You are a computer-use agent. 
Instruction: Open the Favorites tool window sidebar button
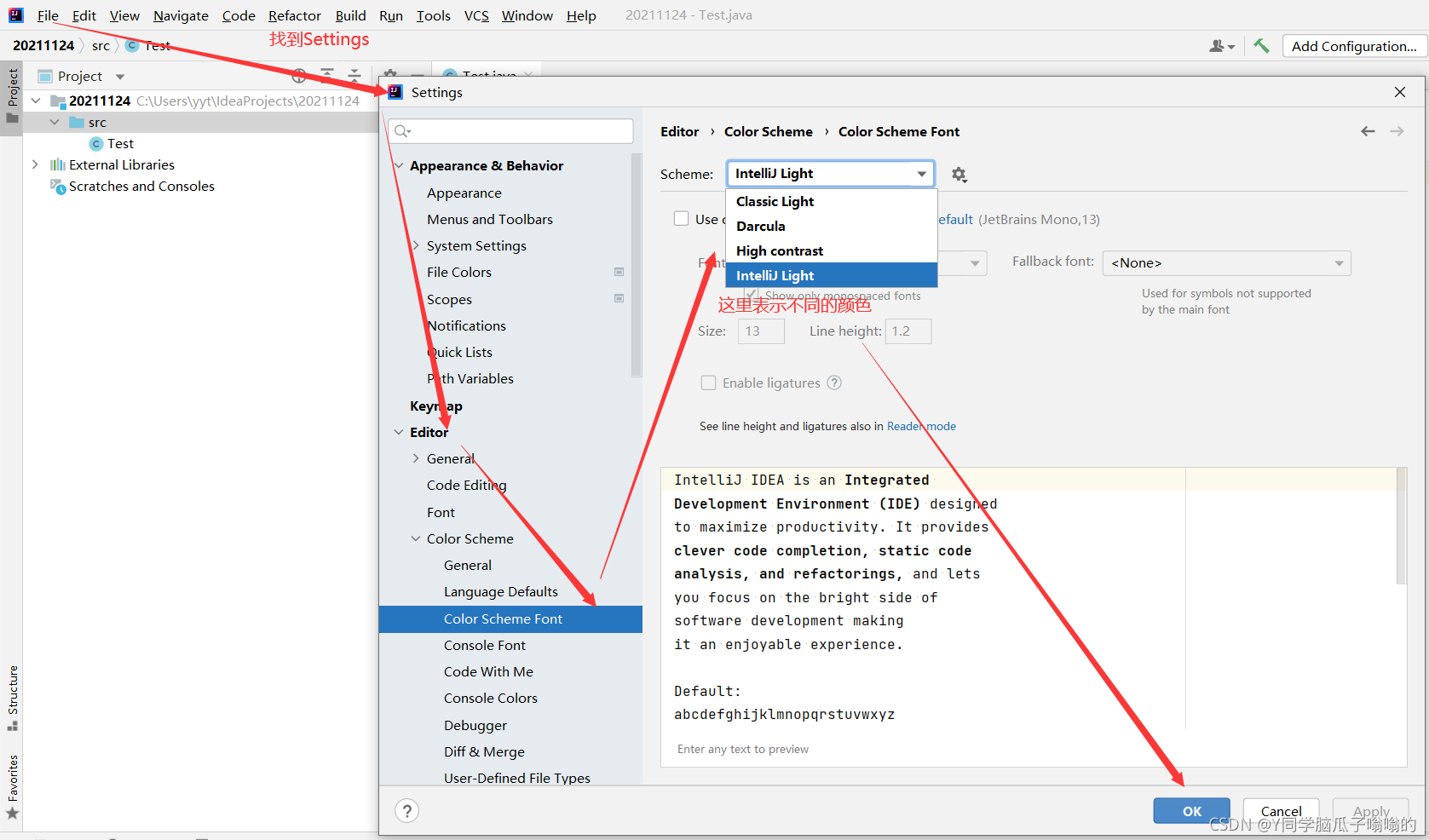[12, 787]
